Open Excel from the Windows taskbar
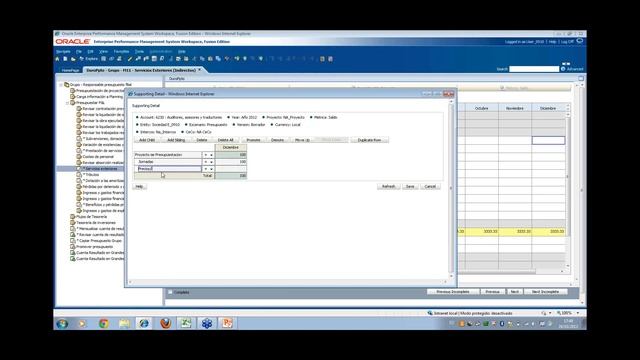 186,323
